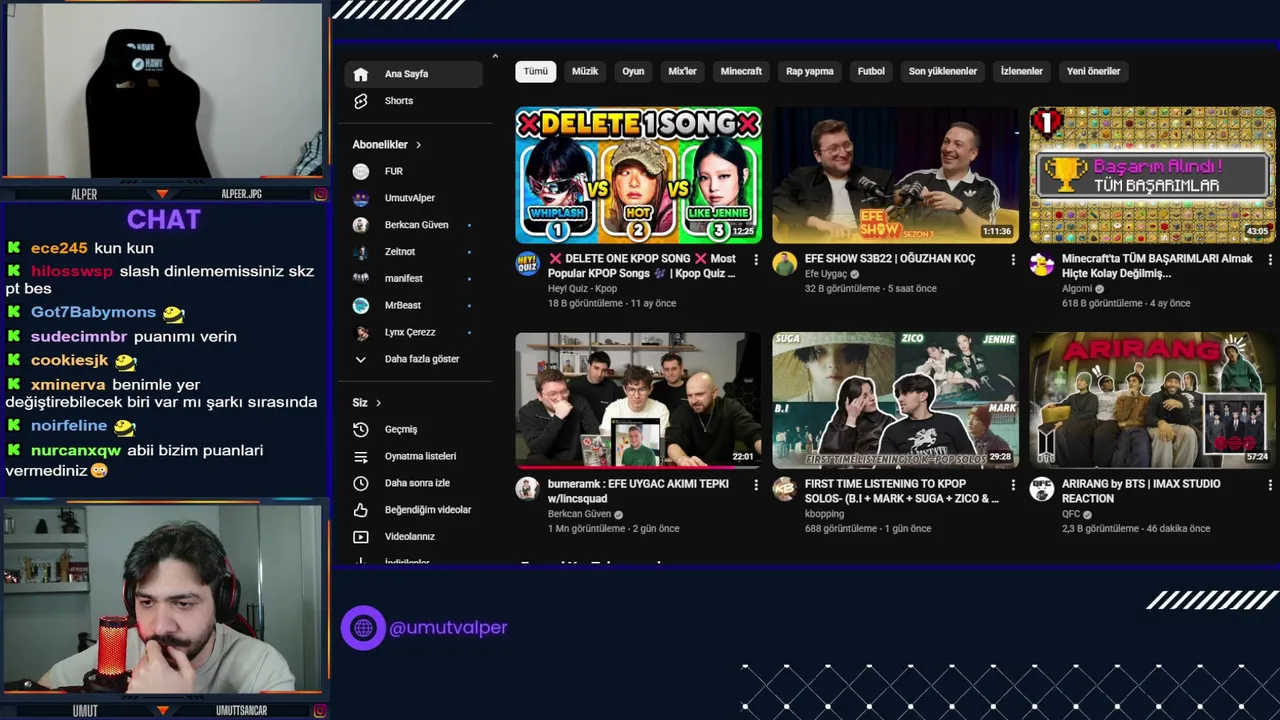
Task: Click chat username hilosswsp
Action: click(72, 271)
